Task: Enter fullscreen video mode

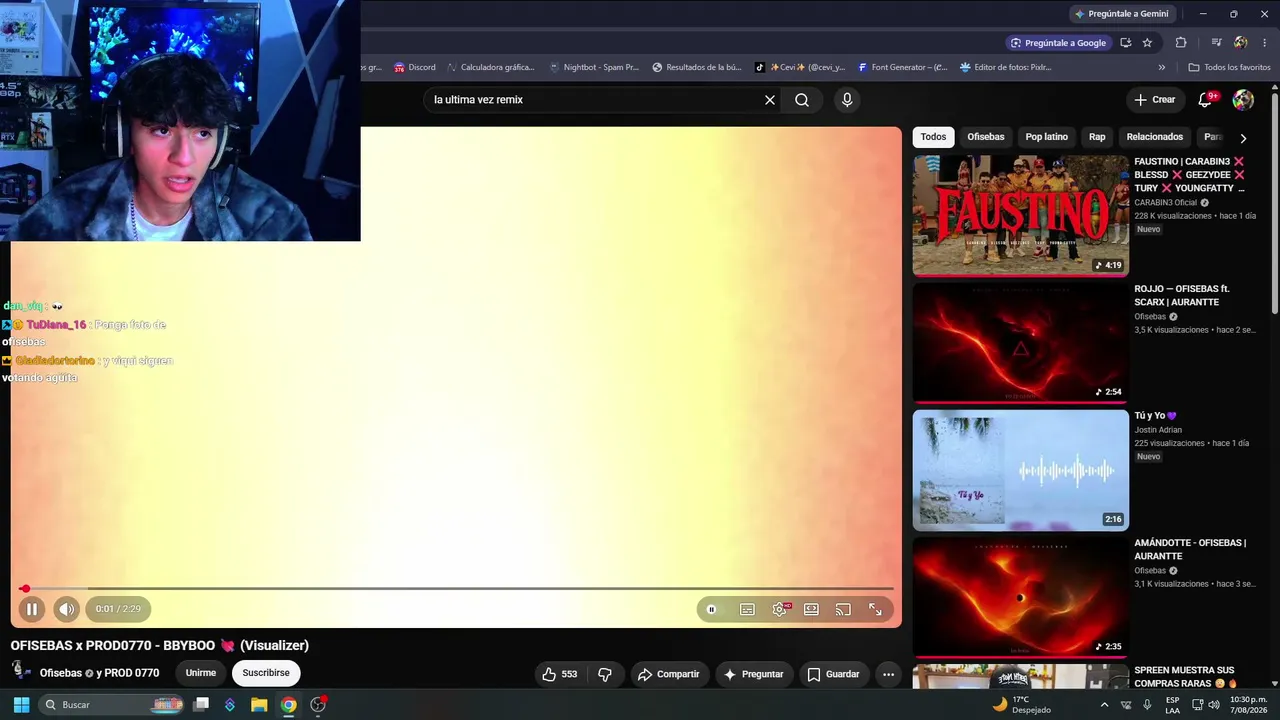Action: pyautogui.click(x=875, y=609)
